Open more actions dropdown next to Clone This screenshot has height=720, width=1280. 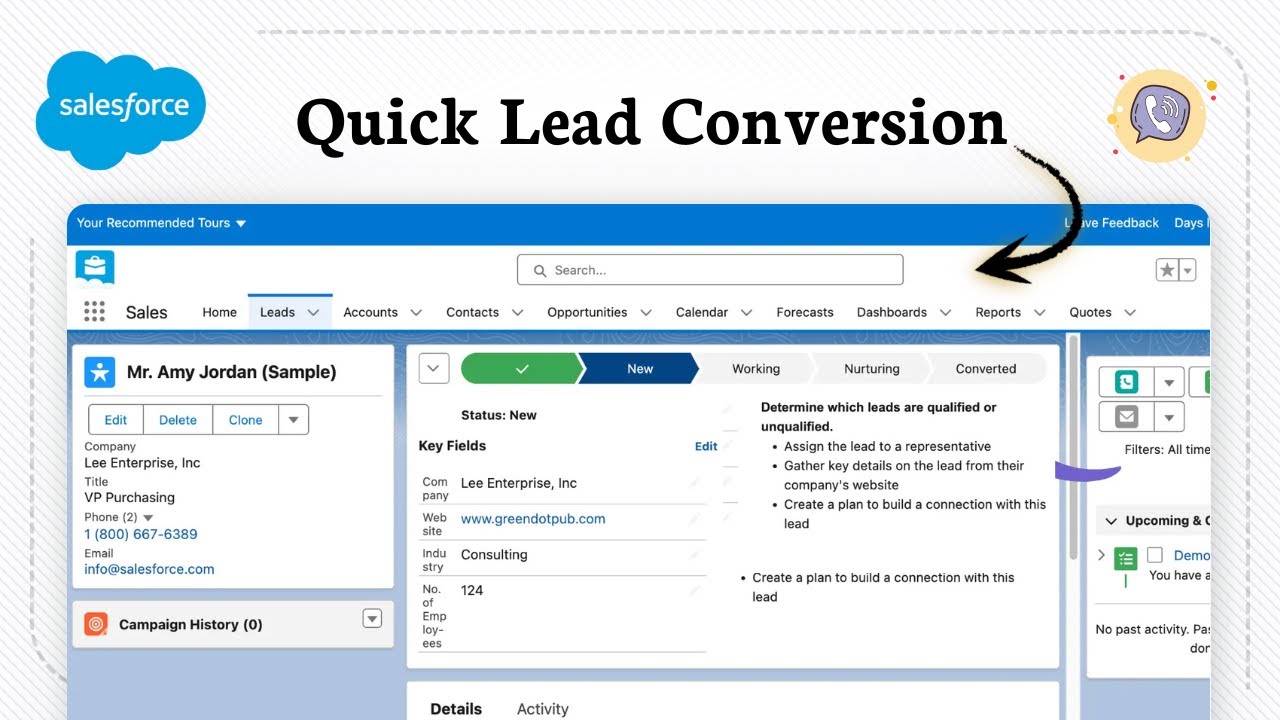coord(293,420)
